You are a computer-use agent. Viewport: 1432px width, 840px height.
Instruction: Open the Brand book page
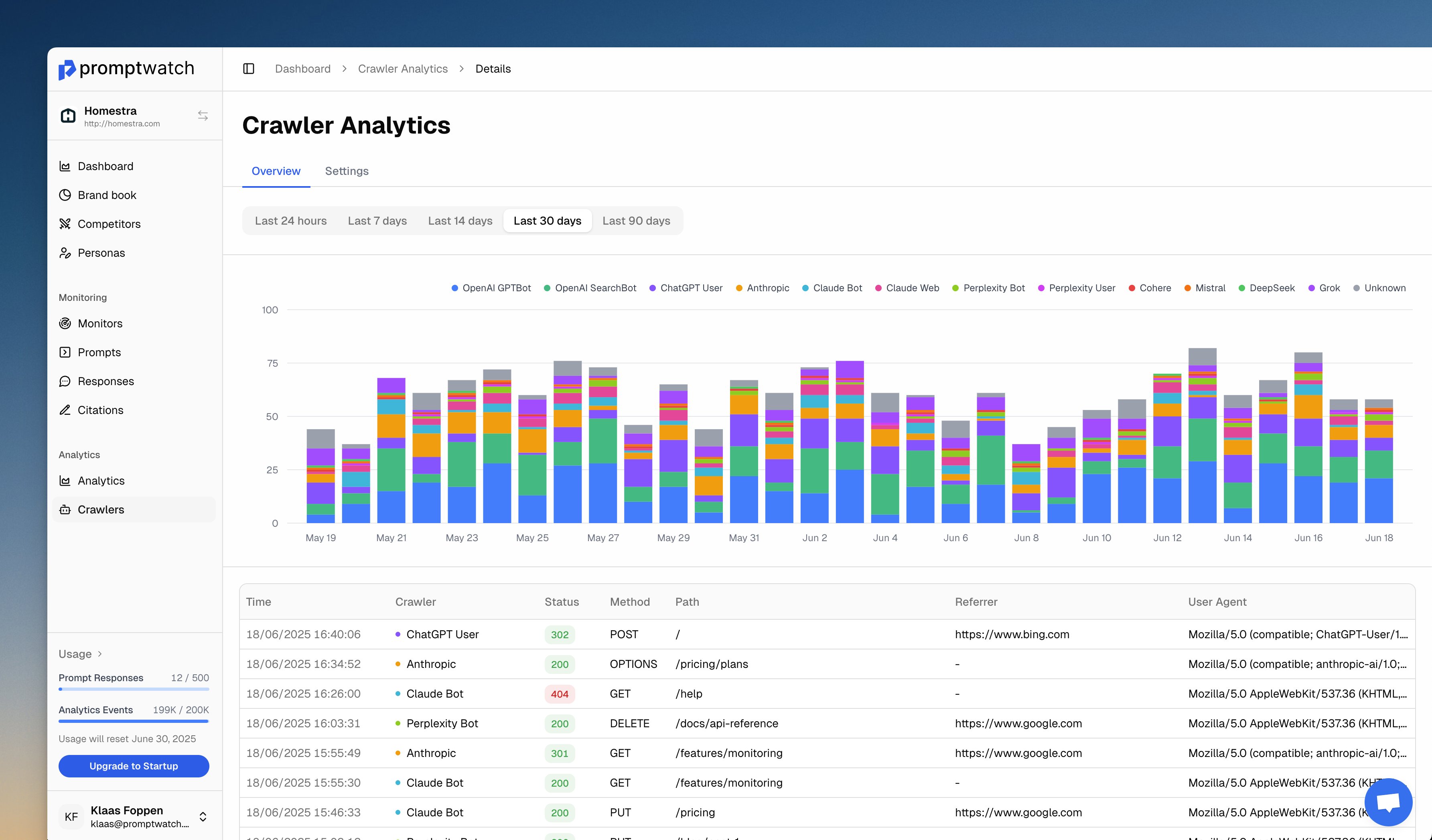pos(134,195)
